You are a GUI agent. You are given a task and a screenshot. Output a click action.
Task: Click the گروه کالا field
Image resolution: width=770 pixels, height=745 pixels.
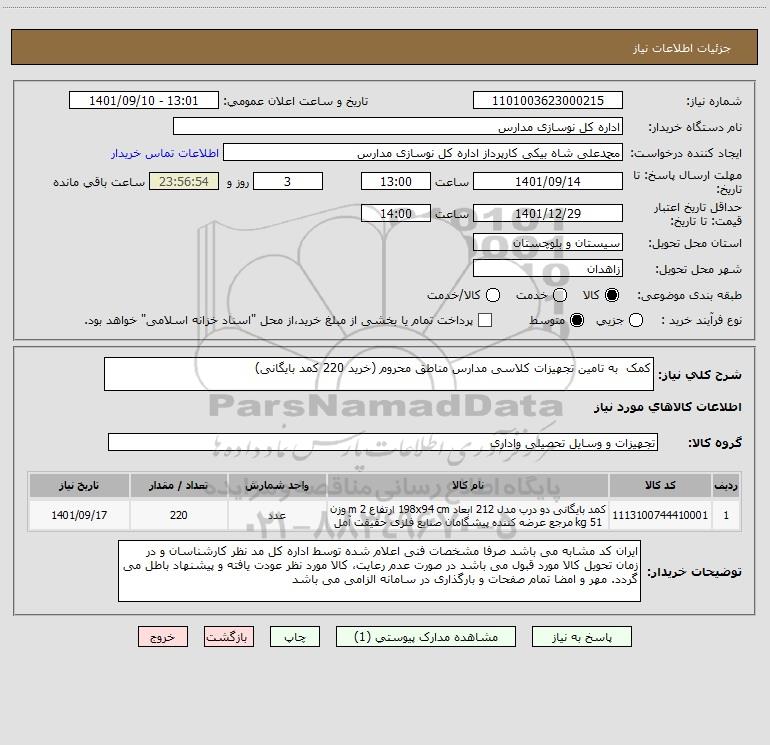(383, 442)
